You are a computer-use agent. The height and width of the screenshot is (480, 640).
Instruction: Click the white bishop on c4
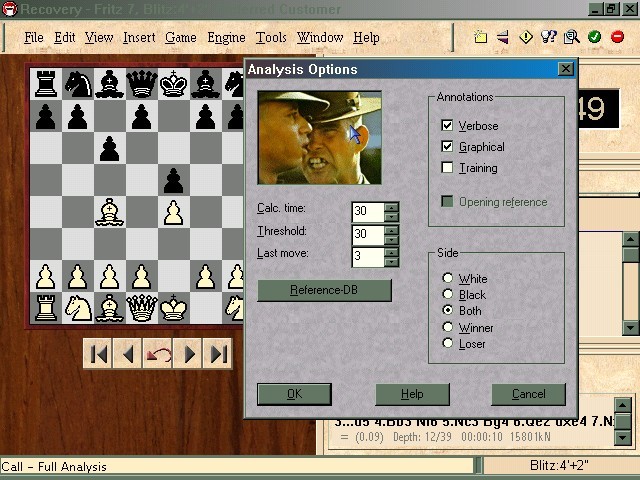109,212
